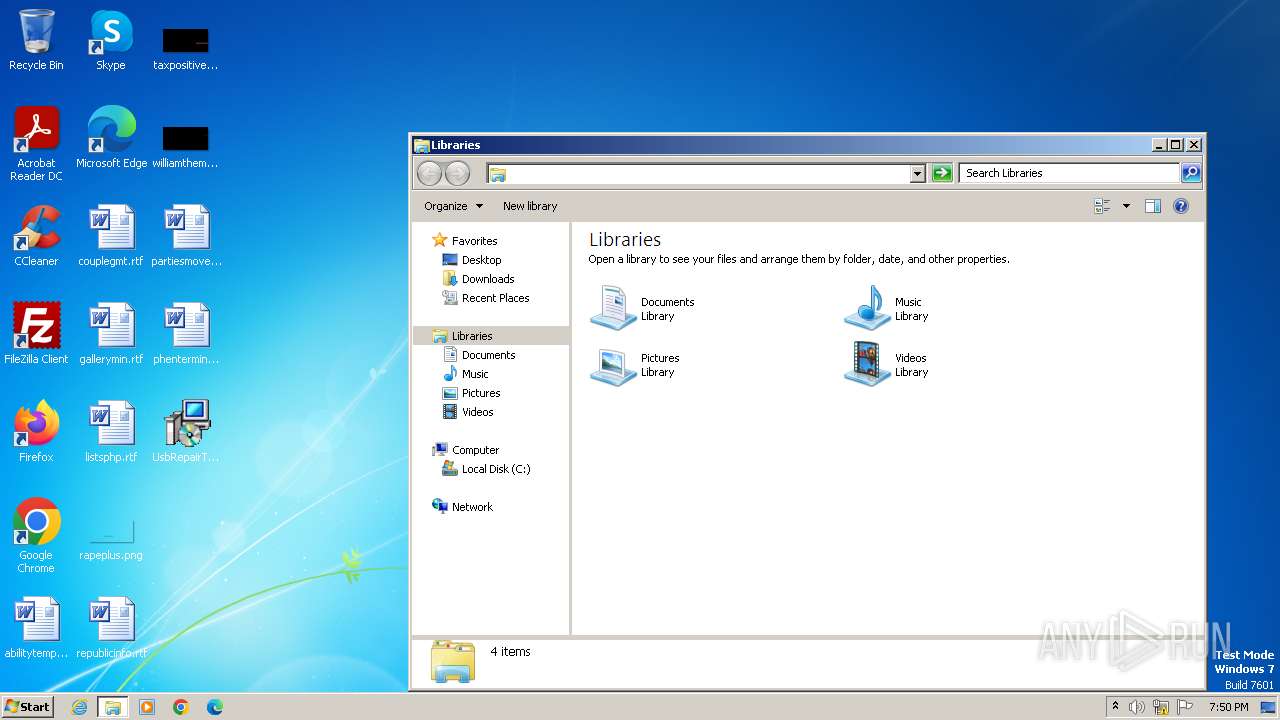Select Downloads under Favorites
The image size is (1280, 720).
click(478, 279)
